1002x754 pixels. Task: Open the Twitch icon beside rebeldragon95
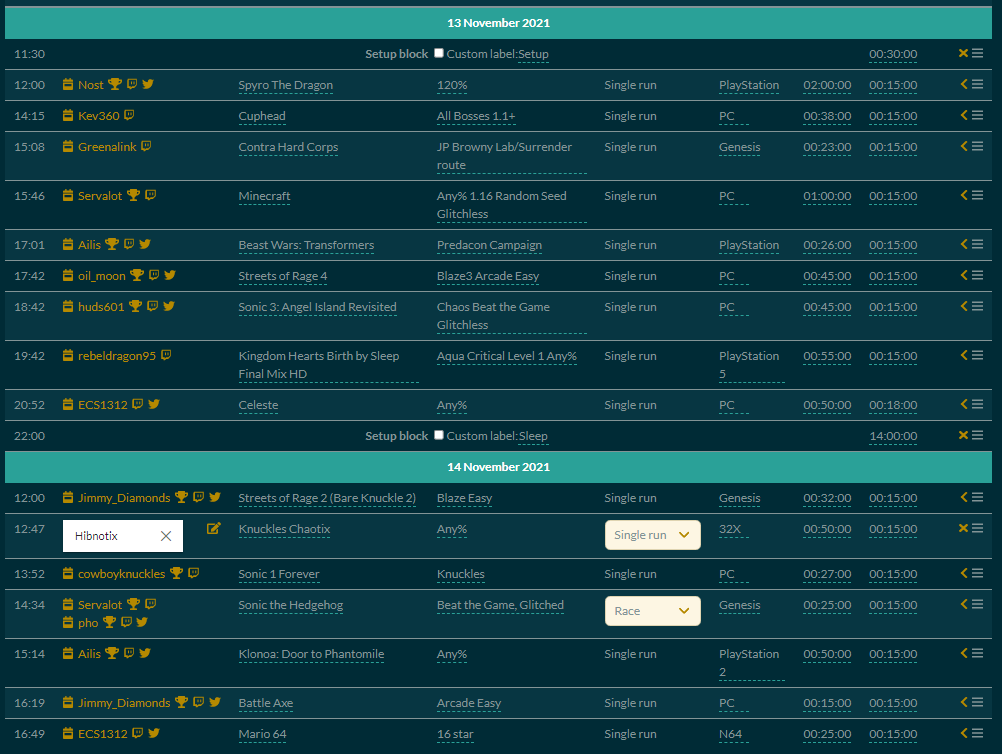click(166, 355)
